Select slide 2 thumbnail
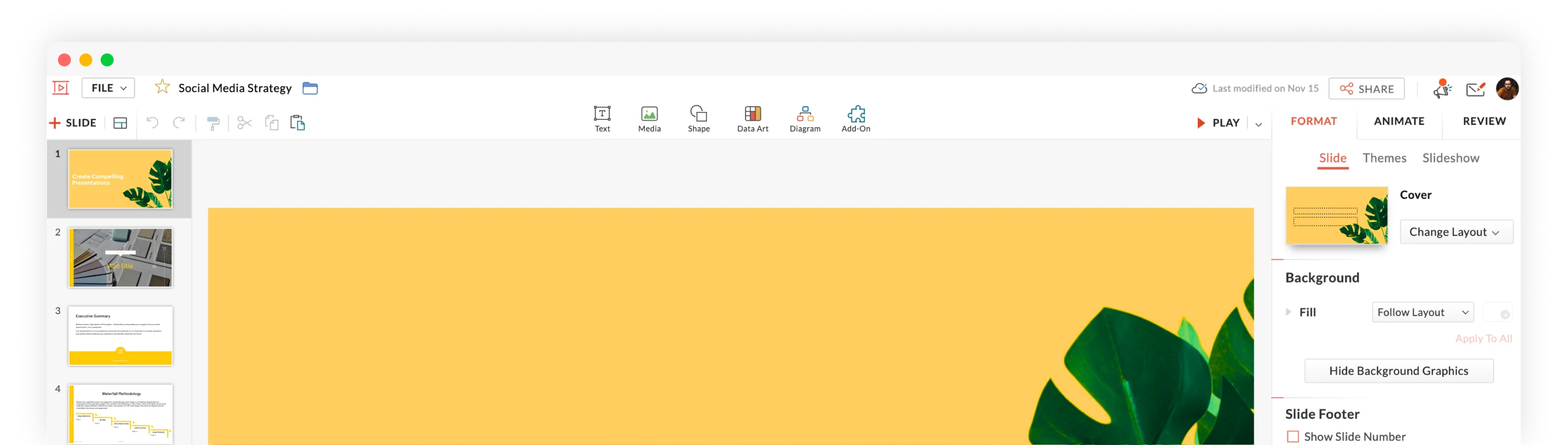1568x445 pixels. (120, 257)
